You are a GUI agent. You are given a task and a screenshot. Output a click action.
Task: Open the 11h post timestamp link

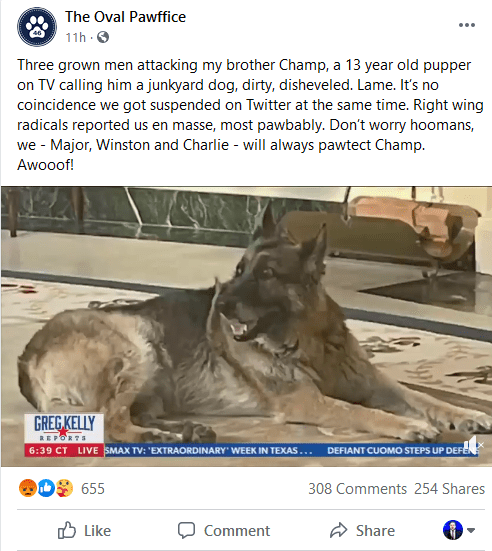76,37
